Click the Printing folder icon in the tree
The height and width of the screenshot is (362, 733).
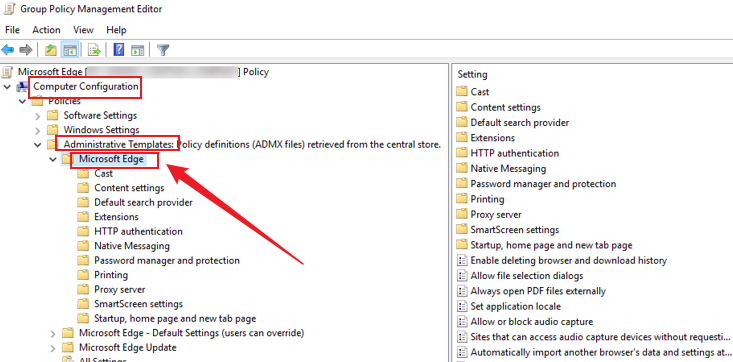[x=83, y=275]
